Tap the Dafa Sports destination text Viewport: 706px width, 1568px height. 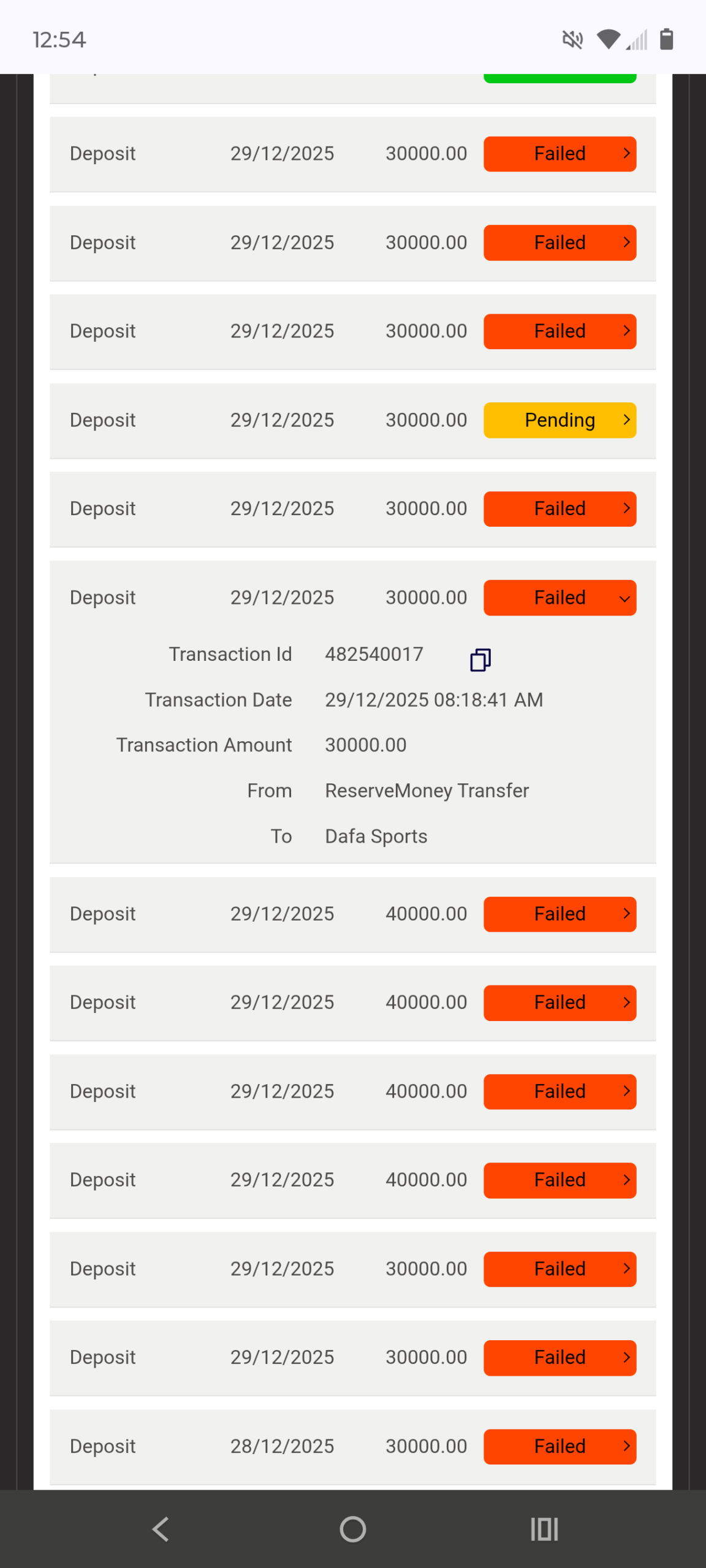[x=376, y=836]
